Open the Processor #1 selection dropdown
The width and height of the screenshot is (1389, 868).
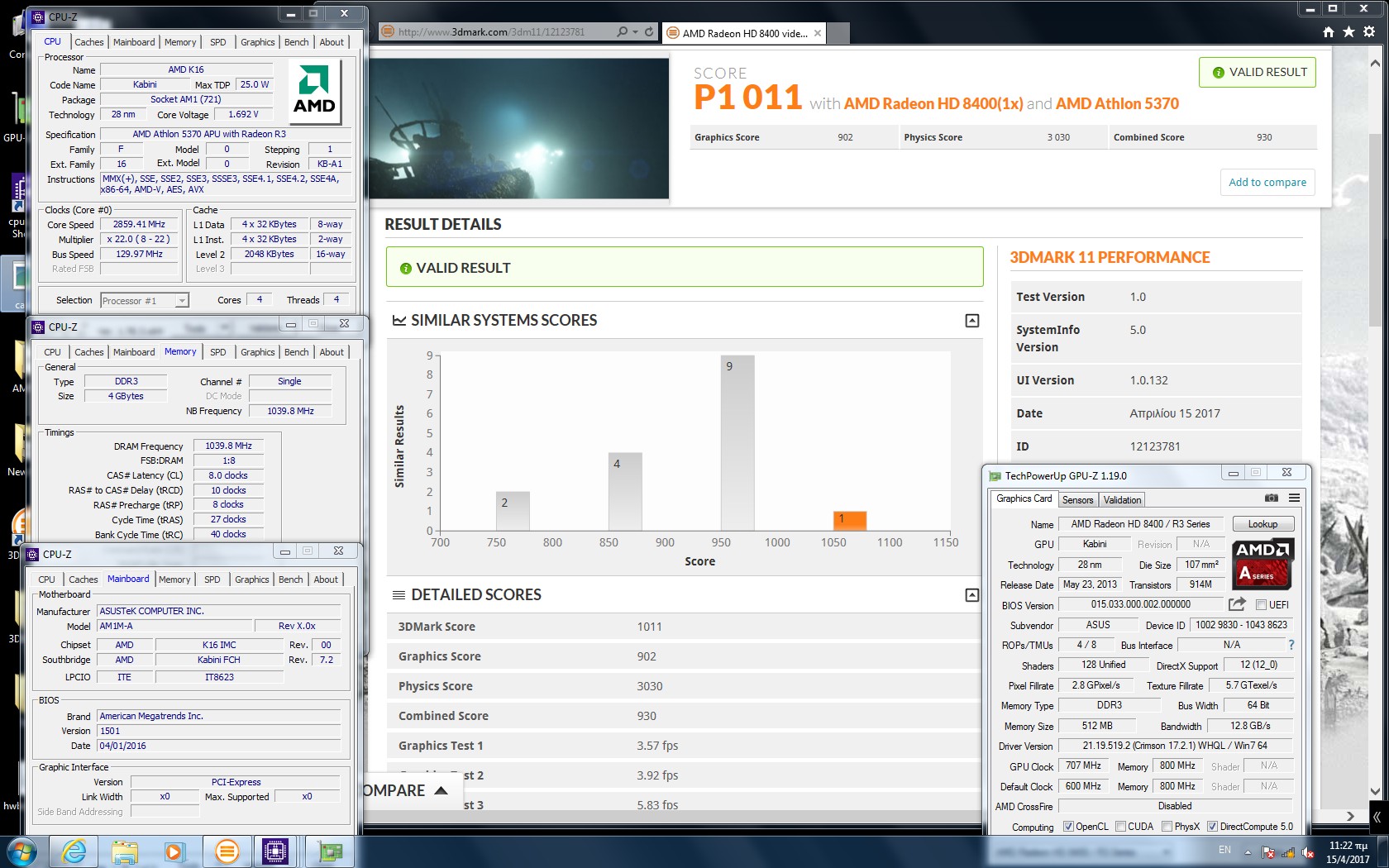(x=145, y=301)
